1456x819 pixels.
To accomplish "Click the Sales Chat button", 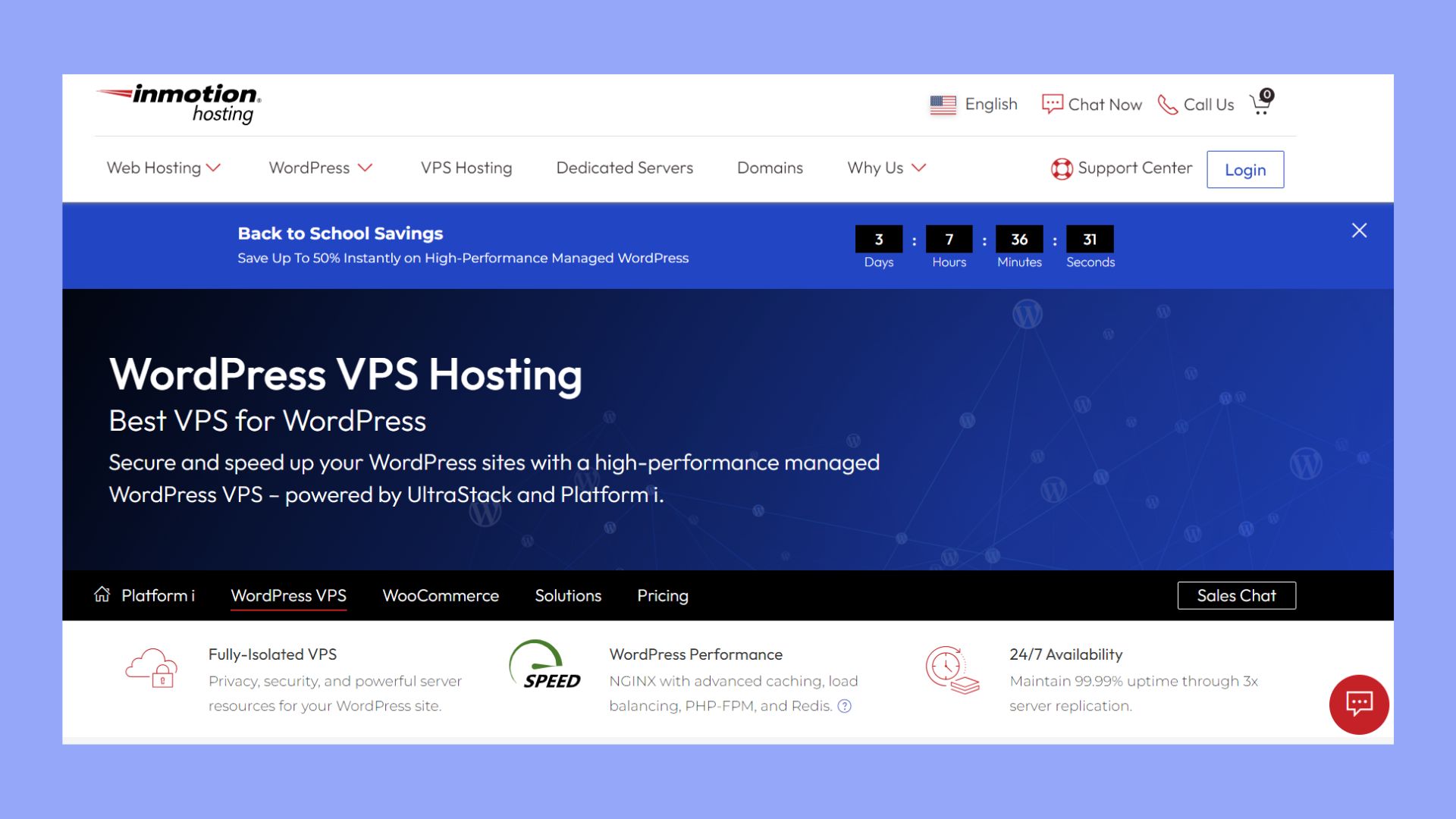I will point(1237,595).
